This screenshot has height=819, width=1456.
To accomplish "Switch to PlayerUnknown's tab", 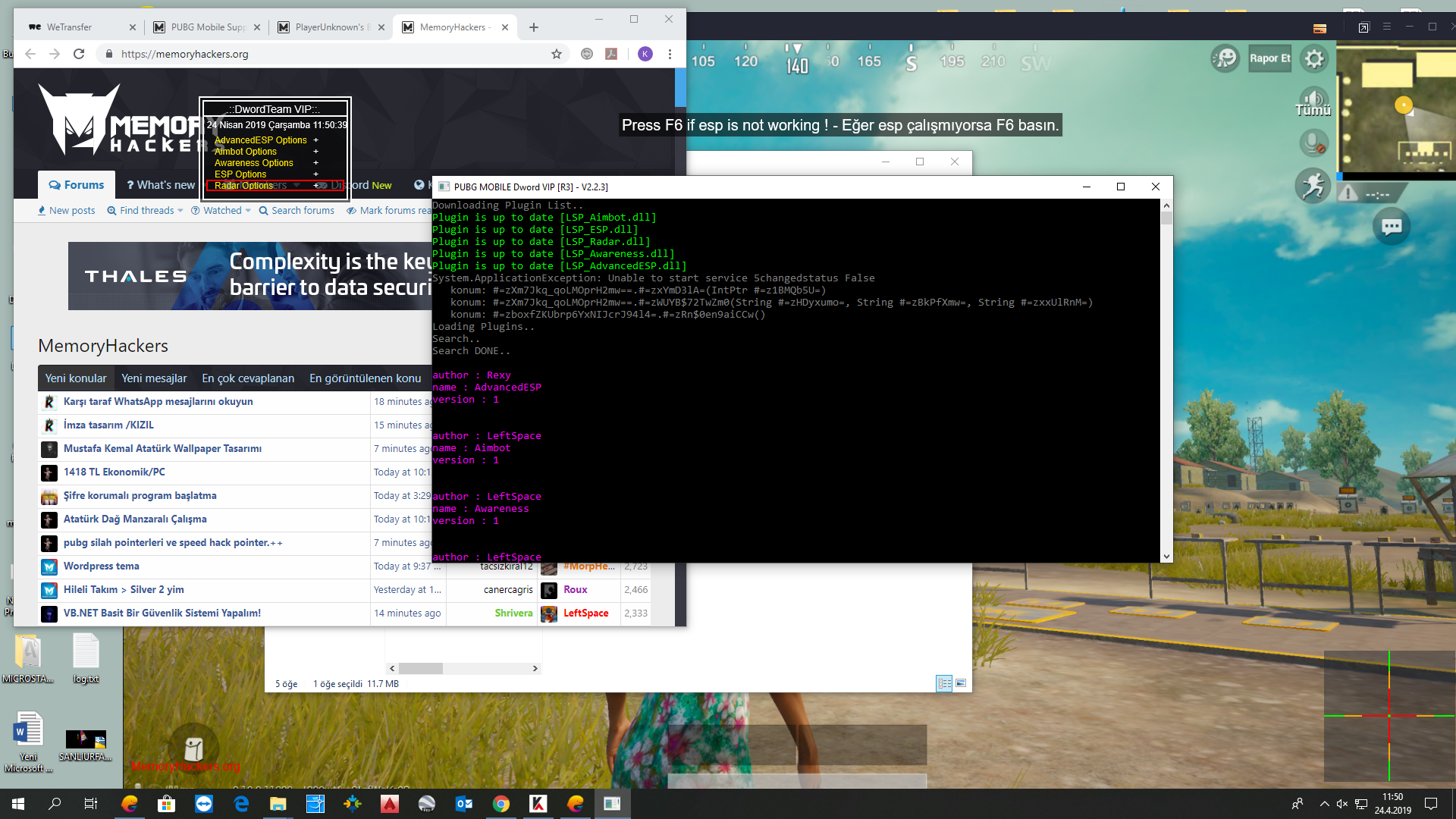I will 332,27.
